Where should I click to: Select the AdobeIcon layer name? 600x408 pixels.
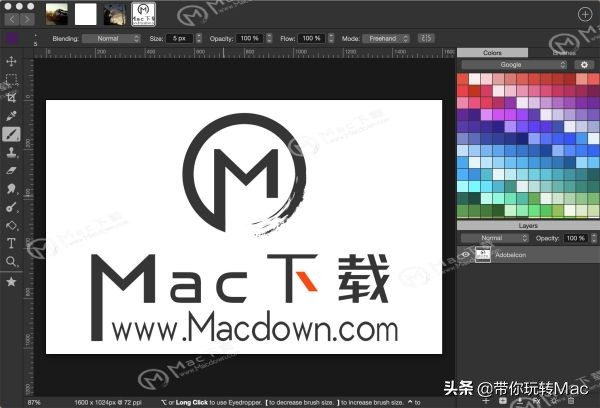(x=510, y=255)
